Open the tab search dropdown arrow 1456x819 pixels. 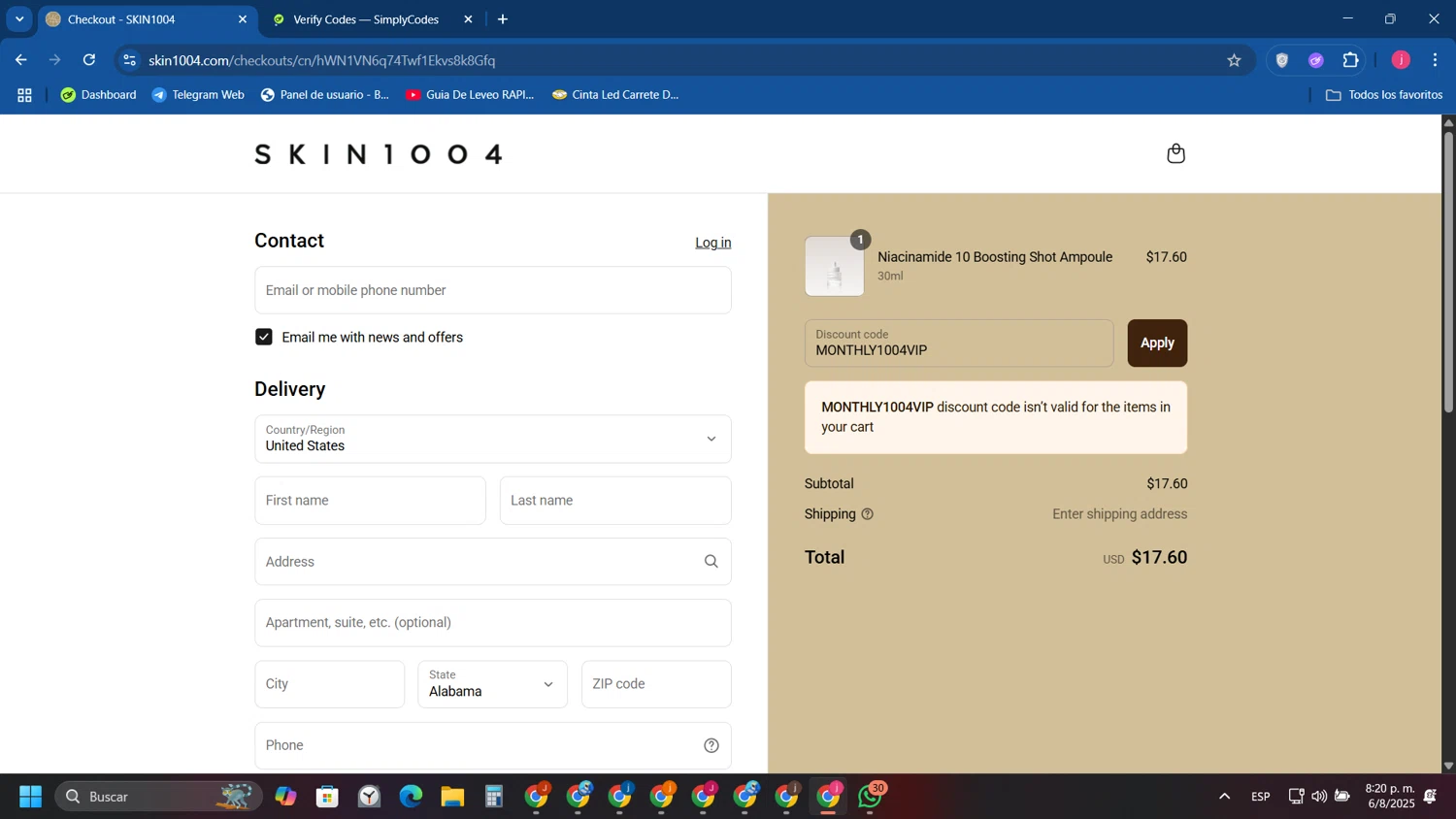[x=18, y=19]
